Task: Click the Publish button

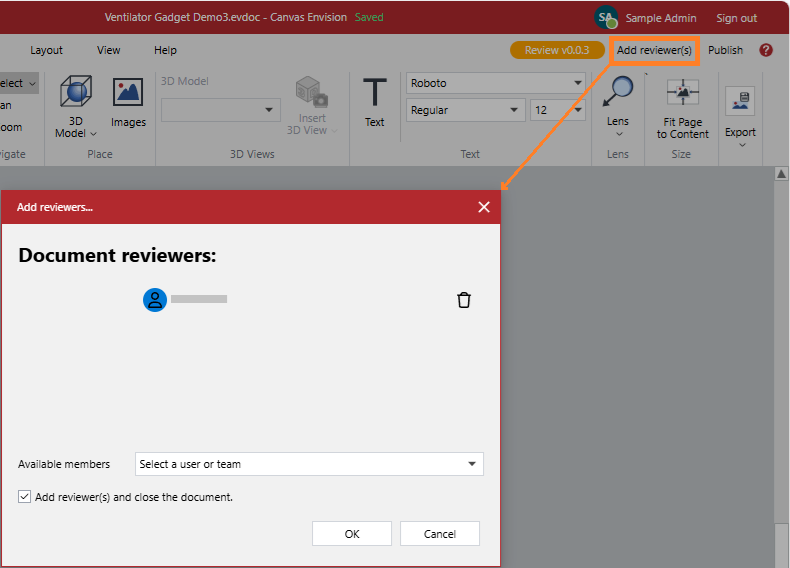Action: click(725, 50)
